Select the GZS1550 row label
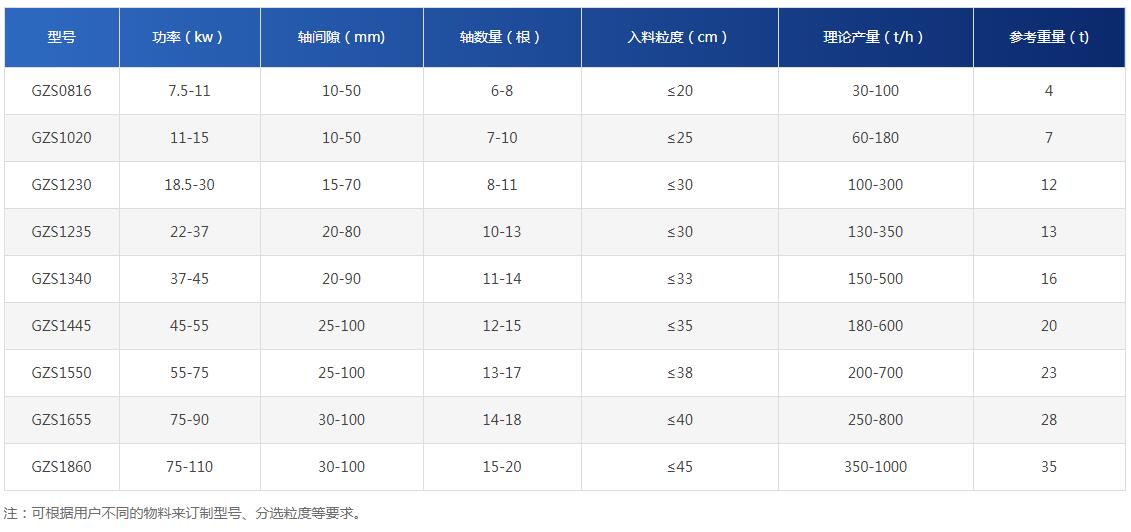This screenshot has width=1131, height=532. (x=61, y=373)
